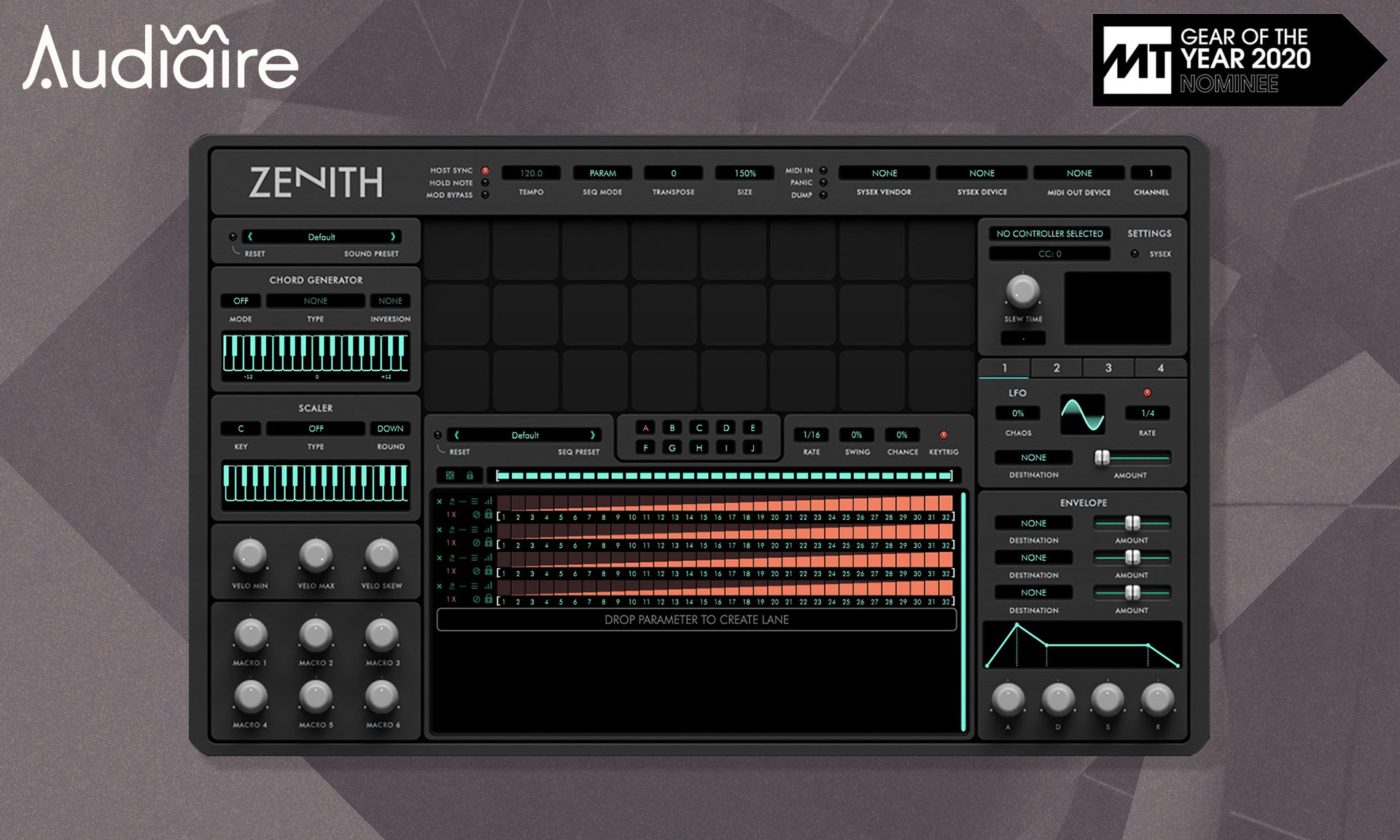Open the MIDI Out Device dropdown
The width and height of the screenshot is (1400, 840).
[x=1079, y=174]
